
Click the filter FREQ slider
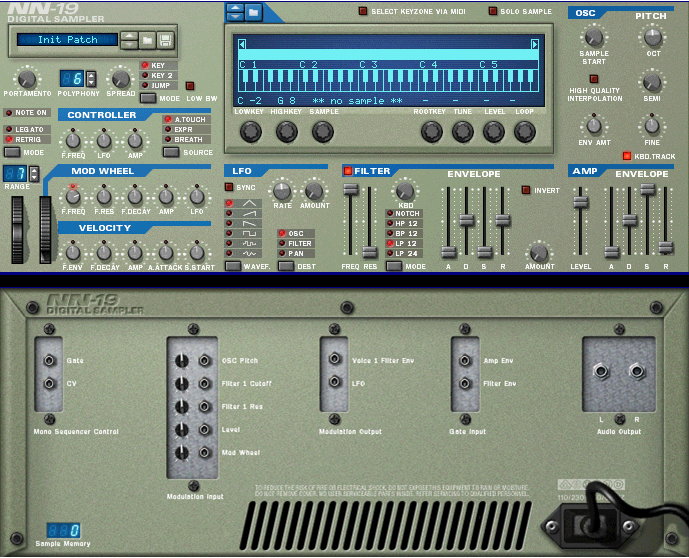[350, 190]
